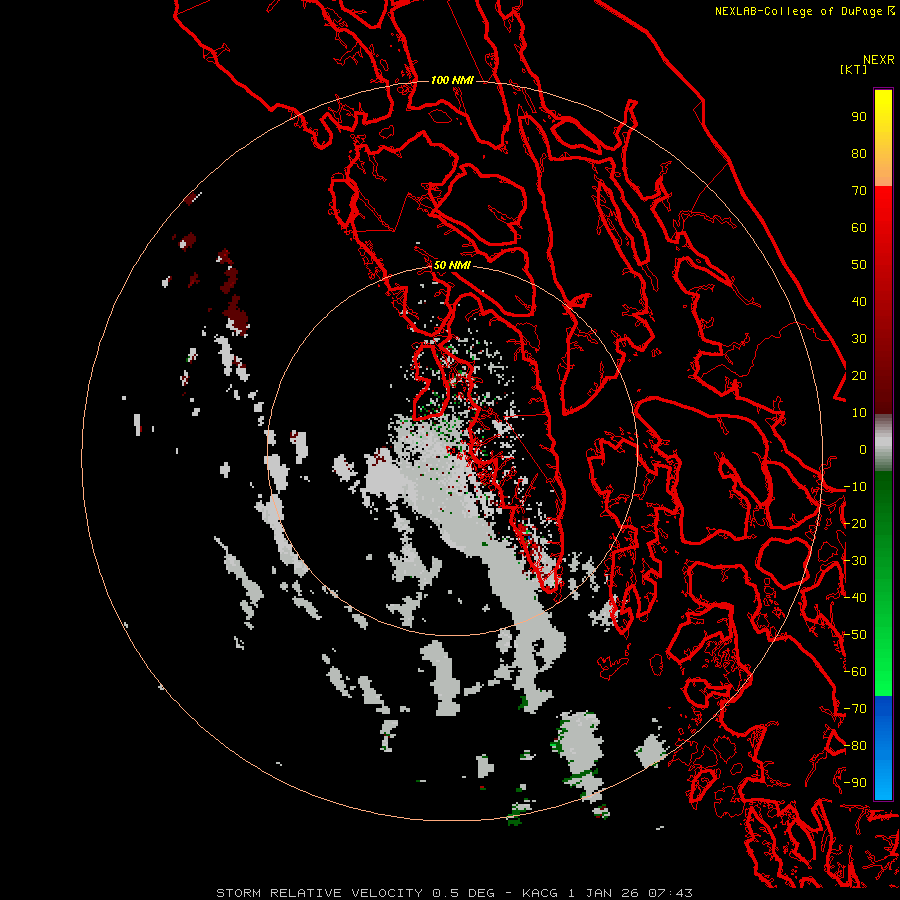Select the positive 40 tick on velocity scale
Image resolution: width=900 pixels, height=900 pixels.
pos(859,301)
